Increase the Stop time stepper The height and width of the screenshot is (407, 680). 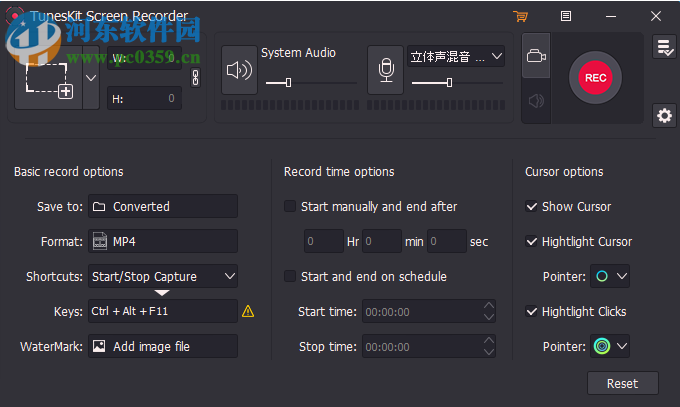pos(489,341)
